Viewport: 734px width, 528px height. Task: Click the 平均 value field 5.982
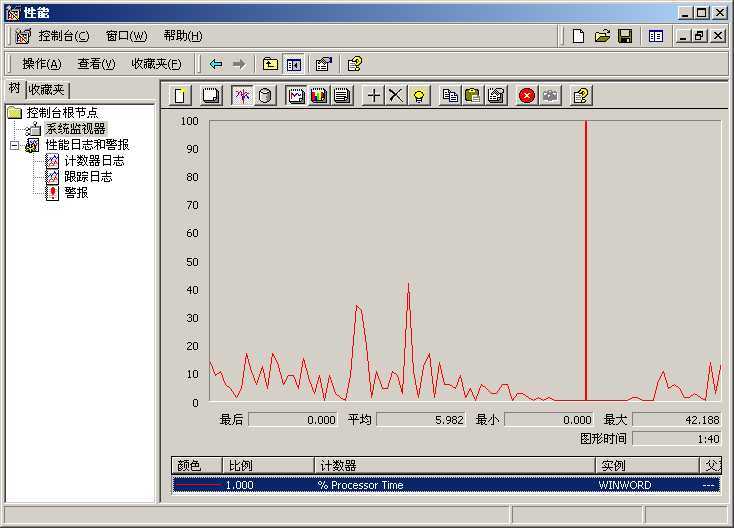click(421, 420)
